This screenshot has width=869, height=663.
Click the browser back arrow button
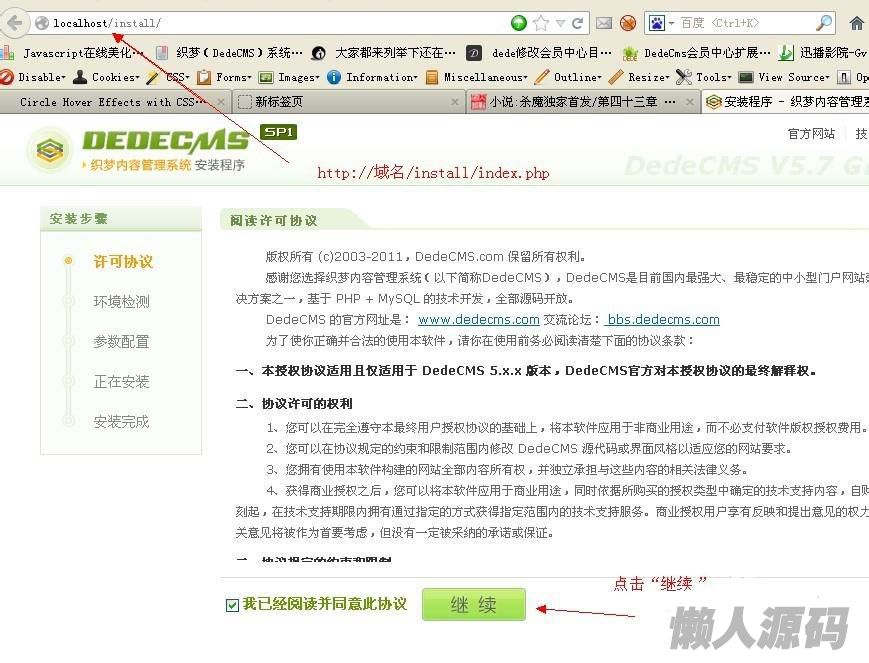click(13, 23)
